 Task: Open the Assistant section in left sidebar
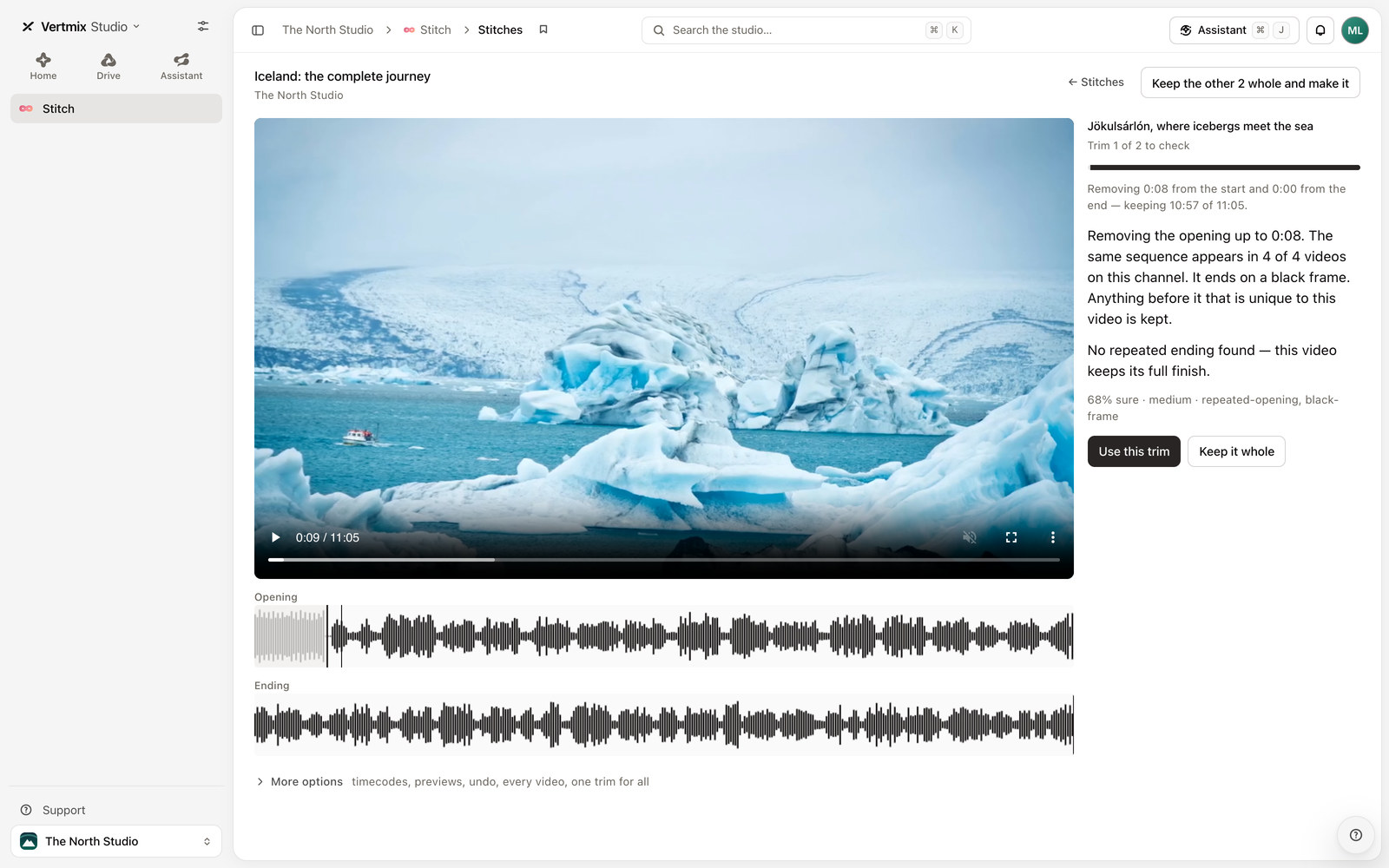181,66
